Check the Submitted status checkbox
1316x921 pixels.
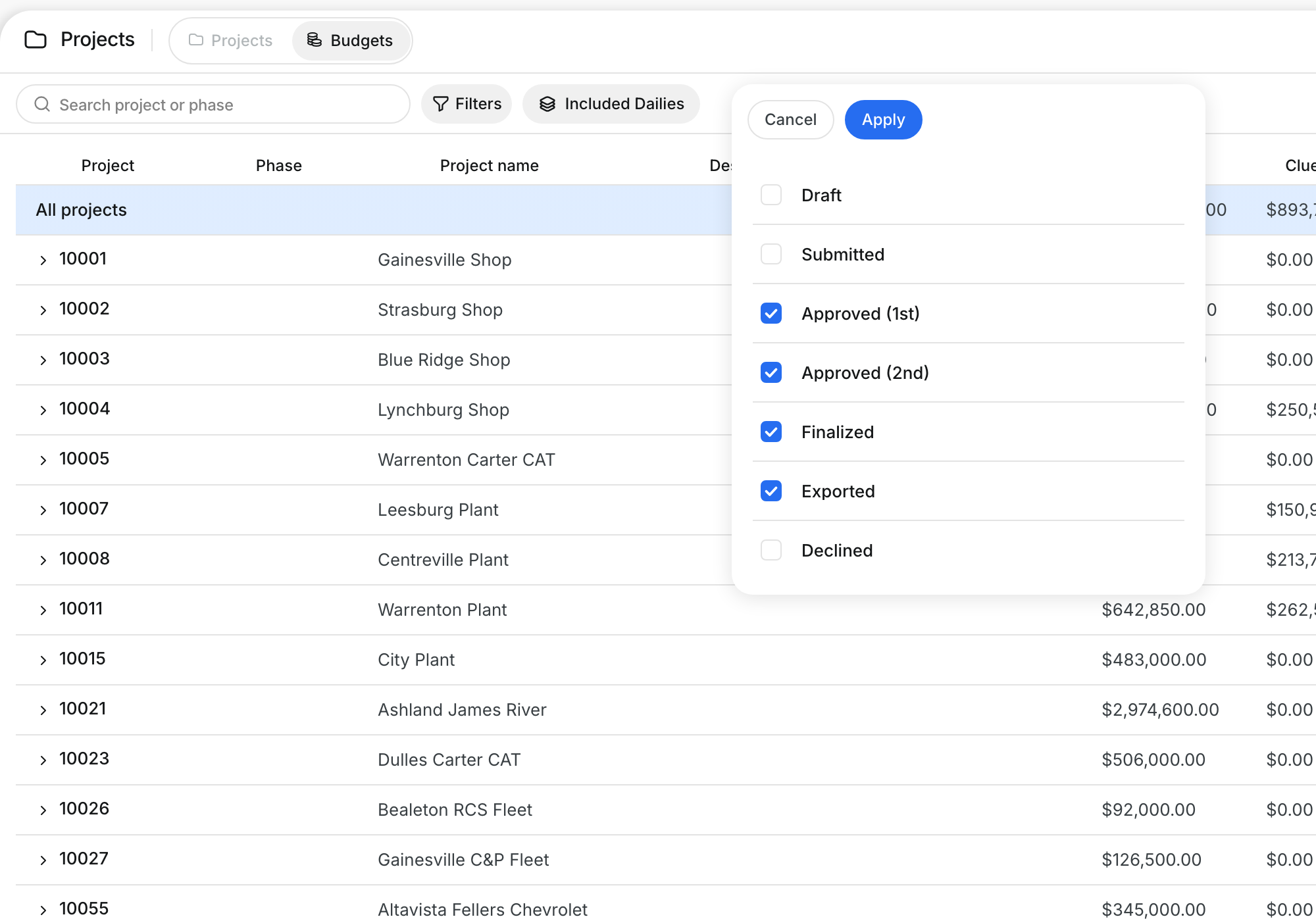point(771,255)
